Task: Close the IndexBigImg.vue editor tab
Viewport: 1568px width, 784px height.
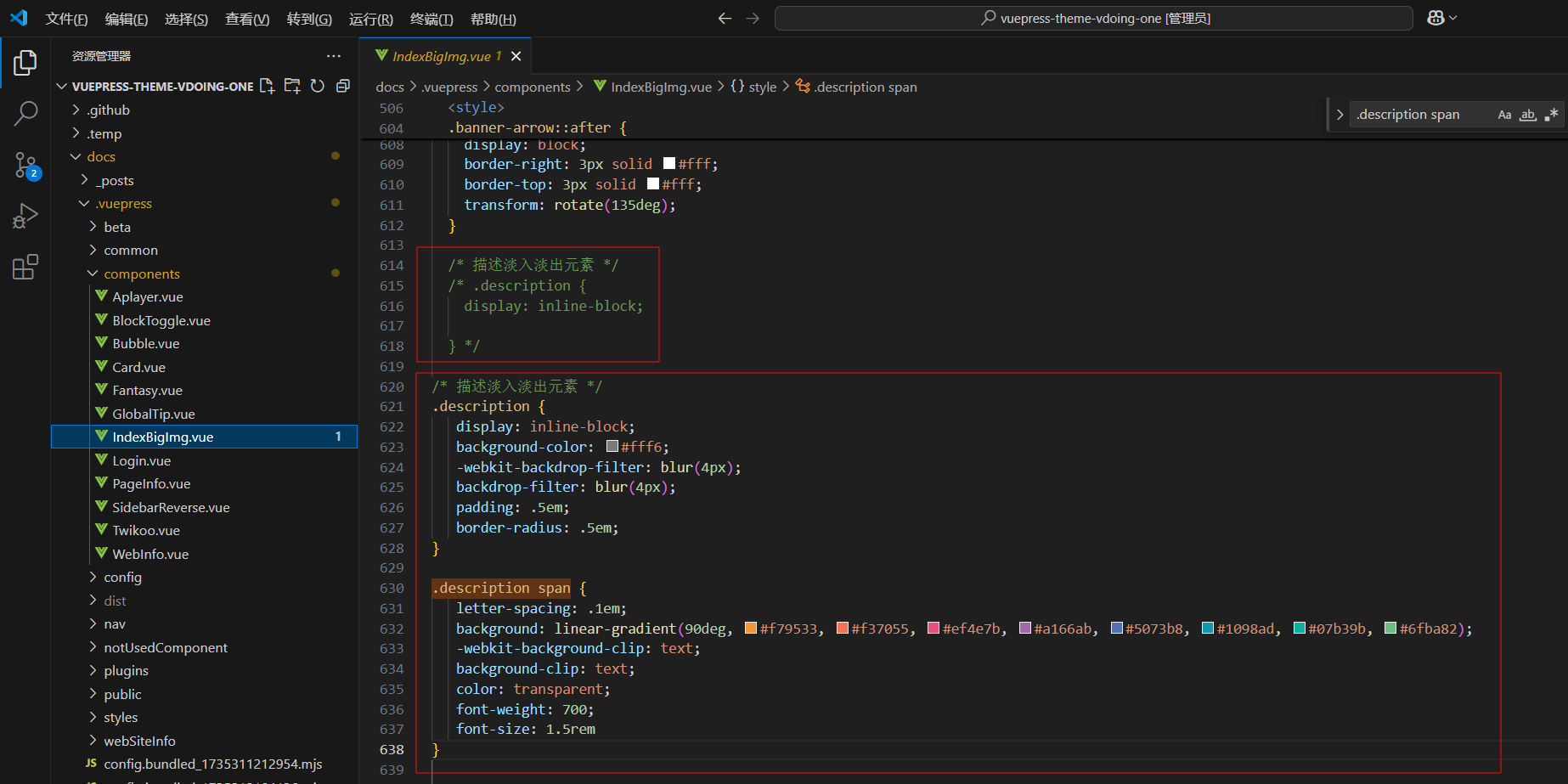Action: pos(516,56)
